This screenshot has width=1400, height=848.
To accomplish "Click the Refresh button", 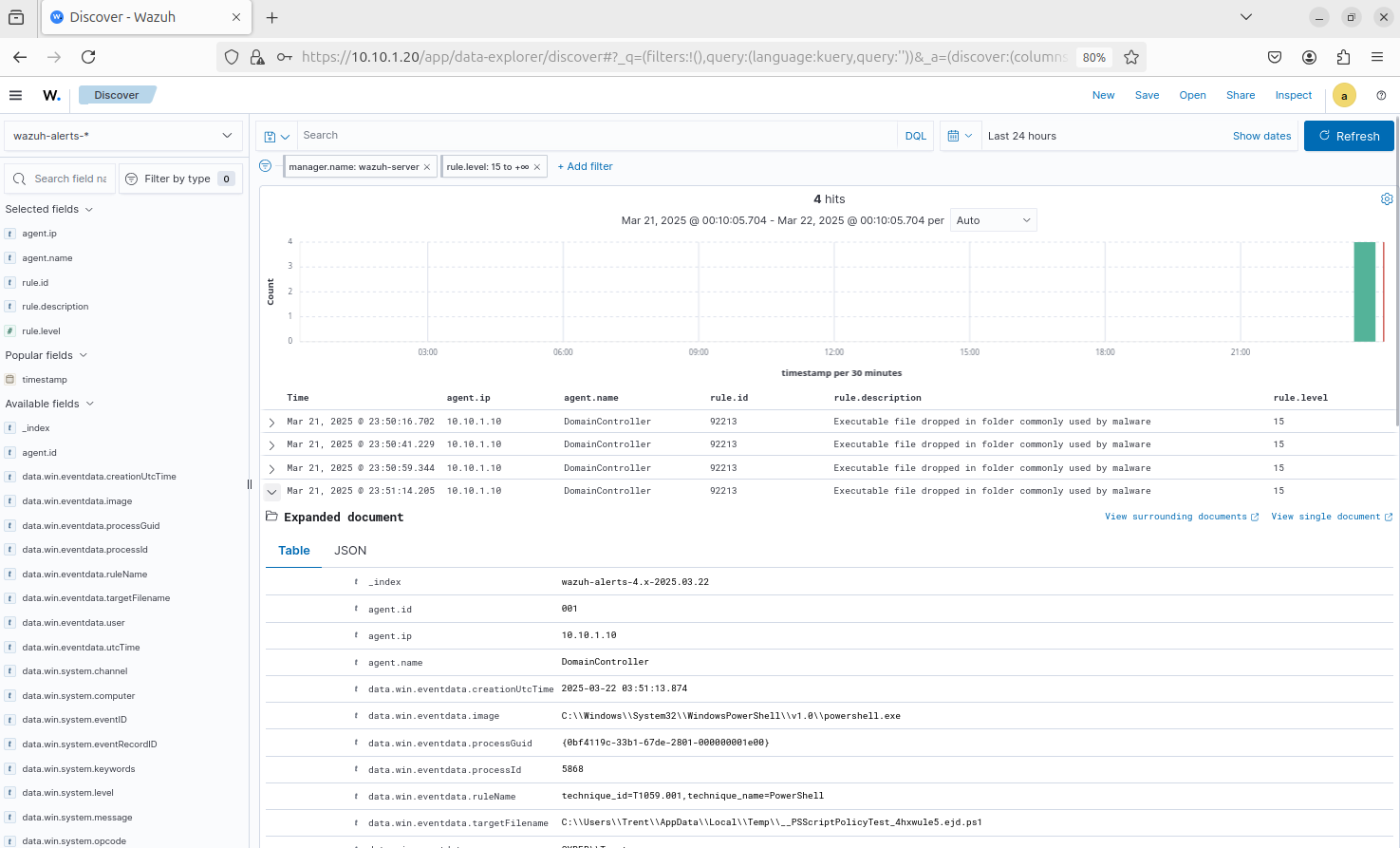I will point(1348,136).
